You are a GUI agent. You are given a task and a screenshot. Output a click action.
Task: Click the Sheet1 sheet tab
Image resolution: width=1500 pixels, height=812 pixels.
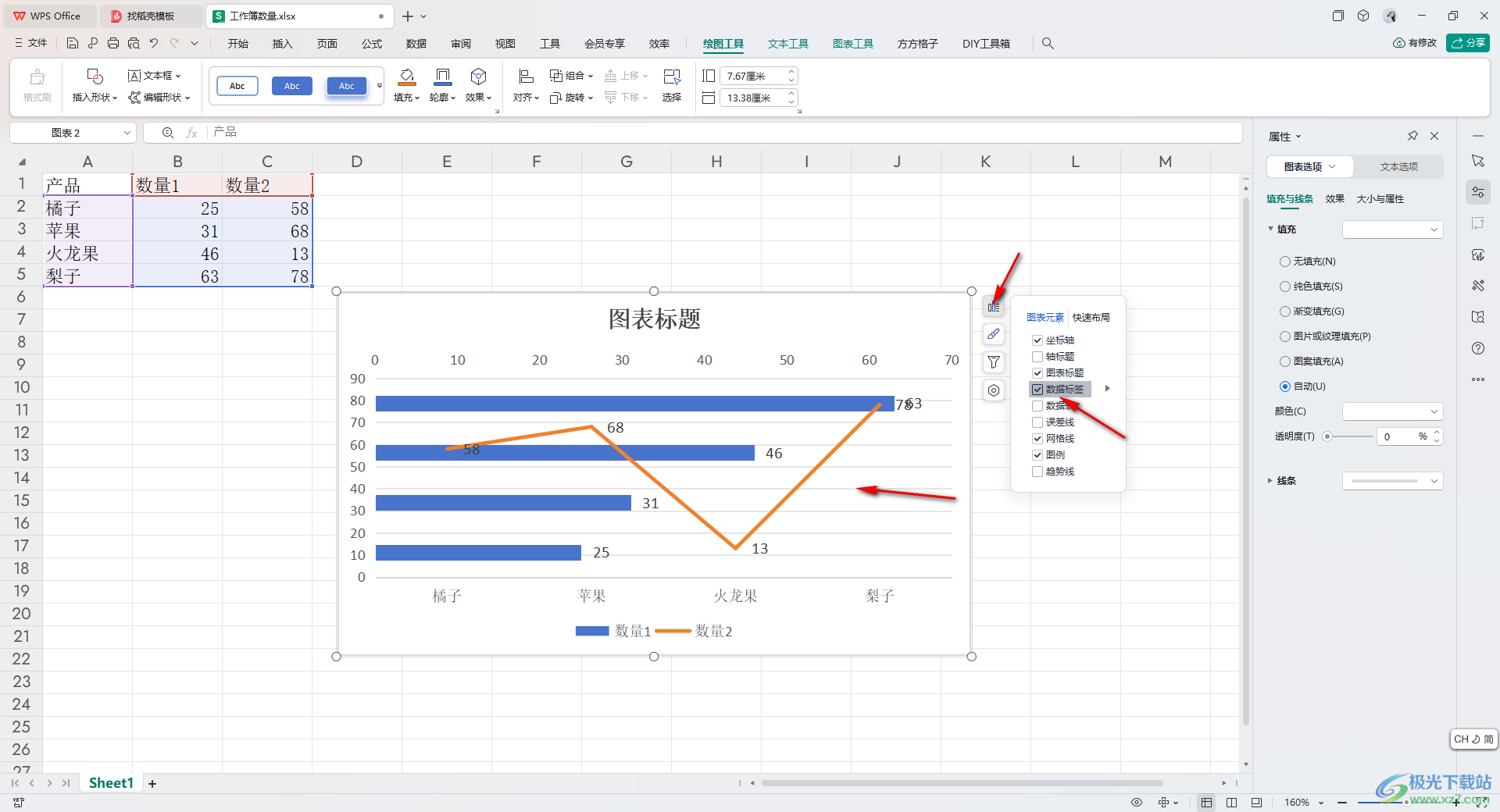click(111, 783)
